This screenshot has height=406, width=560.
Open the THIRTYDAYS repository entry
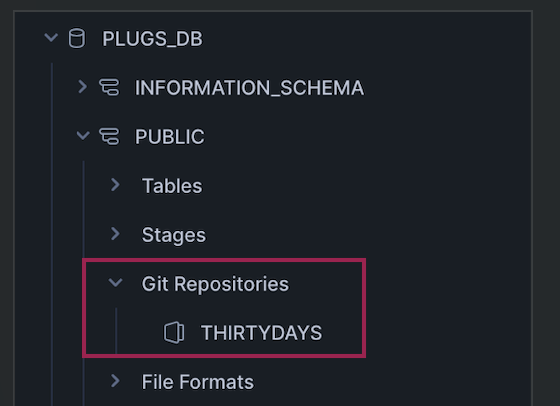click(261, 333)
